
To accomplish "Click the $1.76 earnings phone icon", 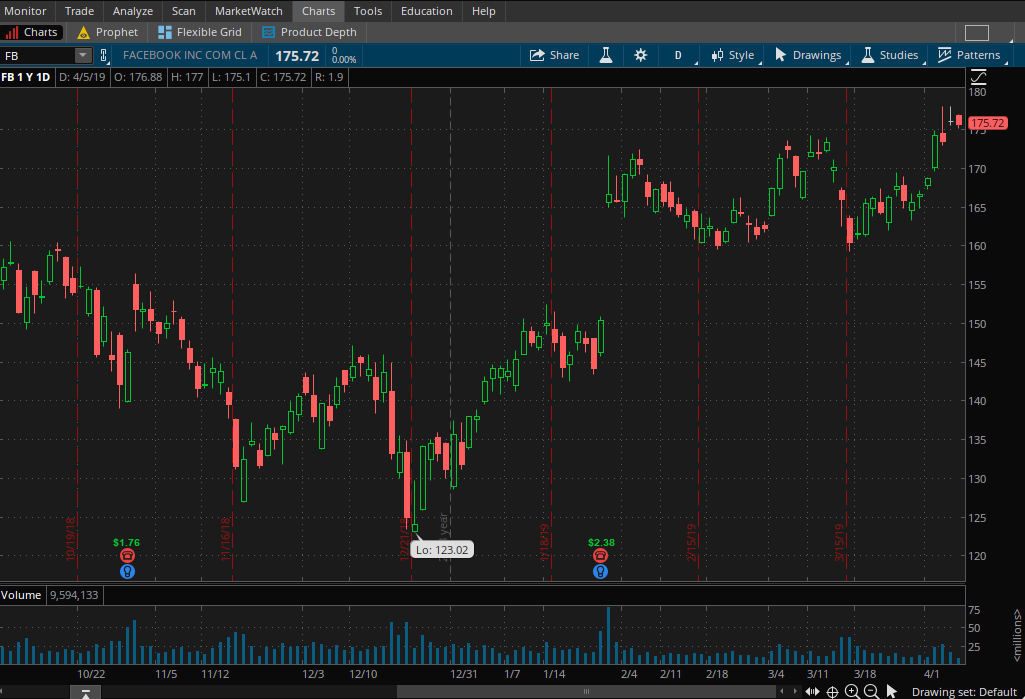I will [127, 556].
